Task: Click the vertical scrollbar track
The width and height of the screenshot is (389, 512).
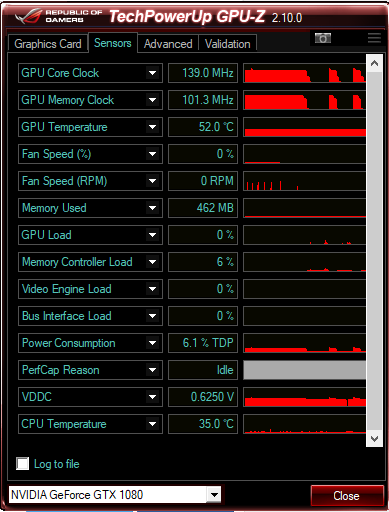Action: tap(374, 251)
